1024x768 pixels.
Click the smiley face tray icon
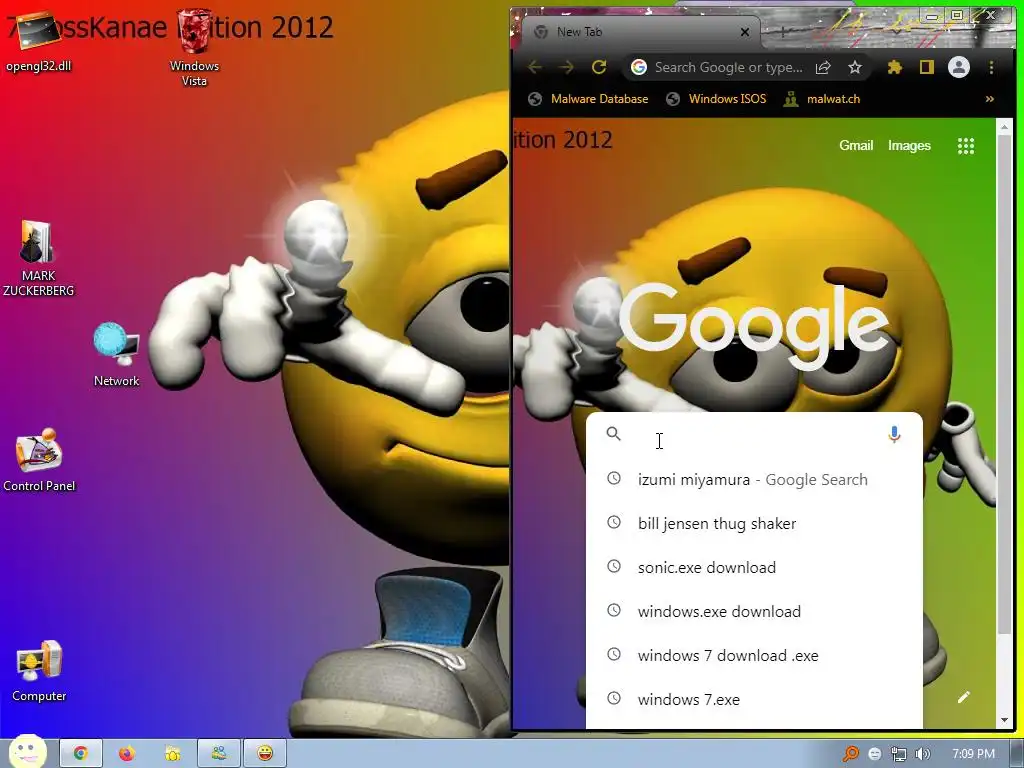click(x=875, y=754)
